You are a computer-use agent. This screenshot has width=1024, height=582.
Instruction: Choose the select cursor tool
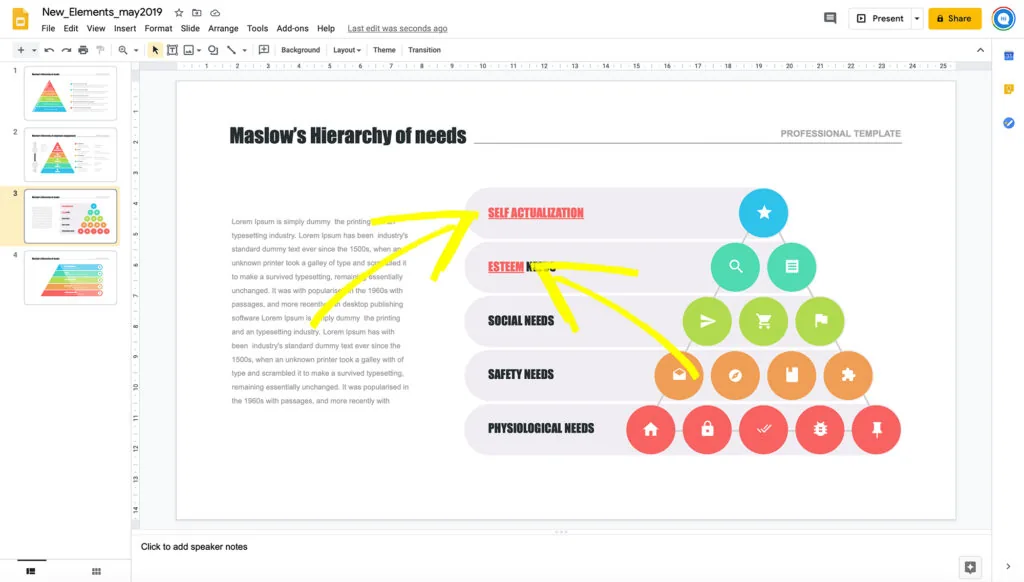[155, 50]
